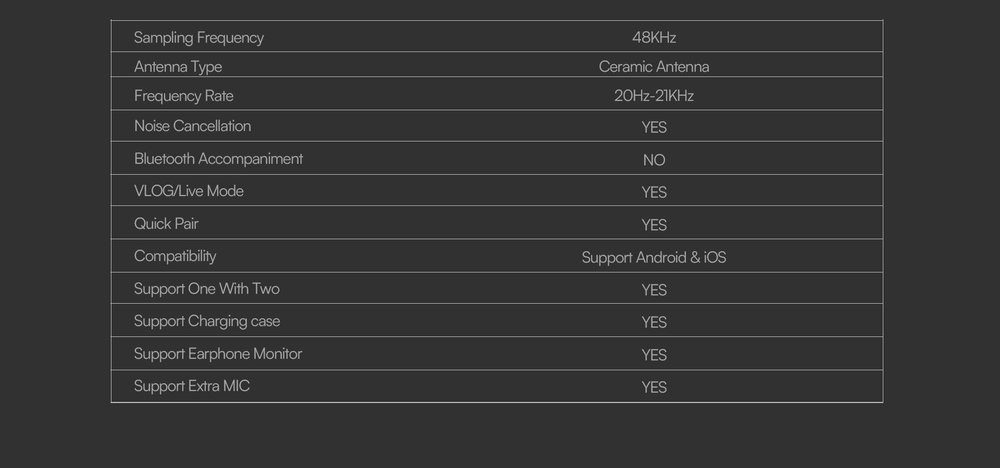The height and width of the screenshot is (468, 1000).
Task: Select the Ceramic Antenna value
Action: (654, 66)
